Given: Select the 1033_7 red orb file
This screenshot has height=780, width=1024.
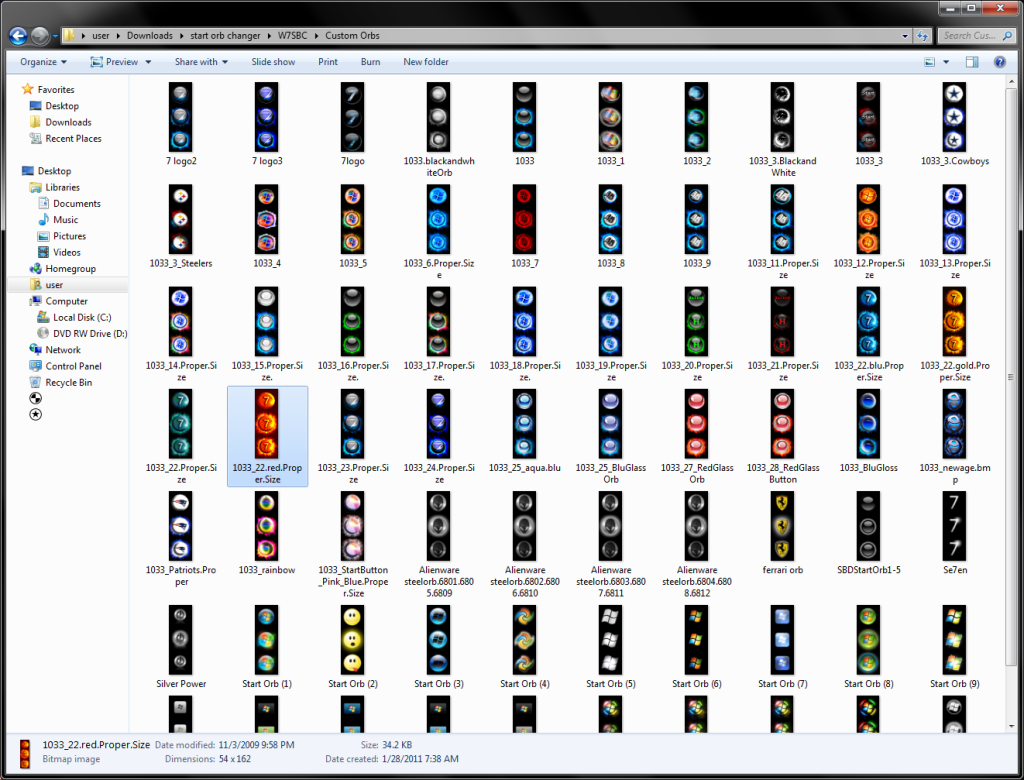Looking at the screenshot, I should [x=524, y=227].
